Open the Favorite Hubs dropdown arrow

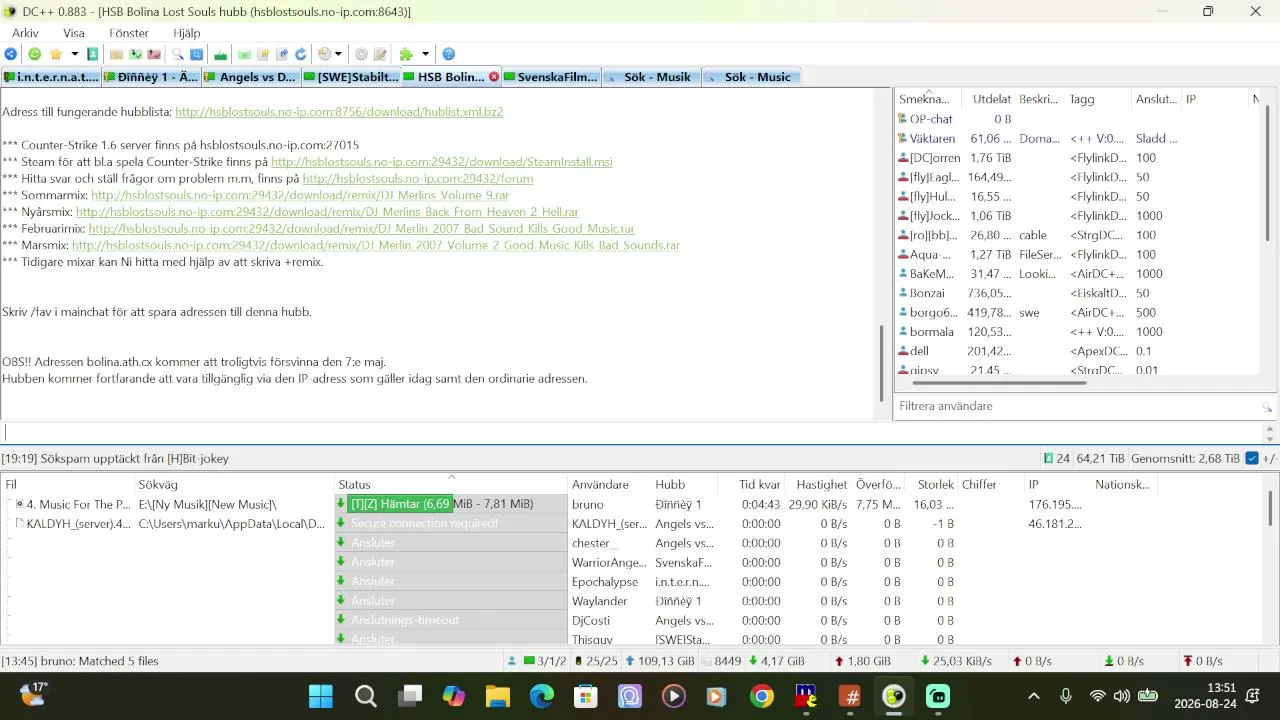tap(75, 54)
